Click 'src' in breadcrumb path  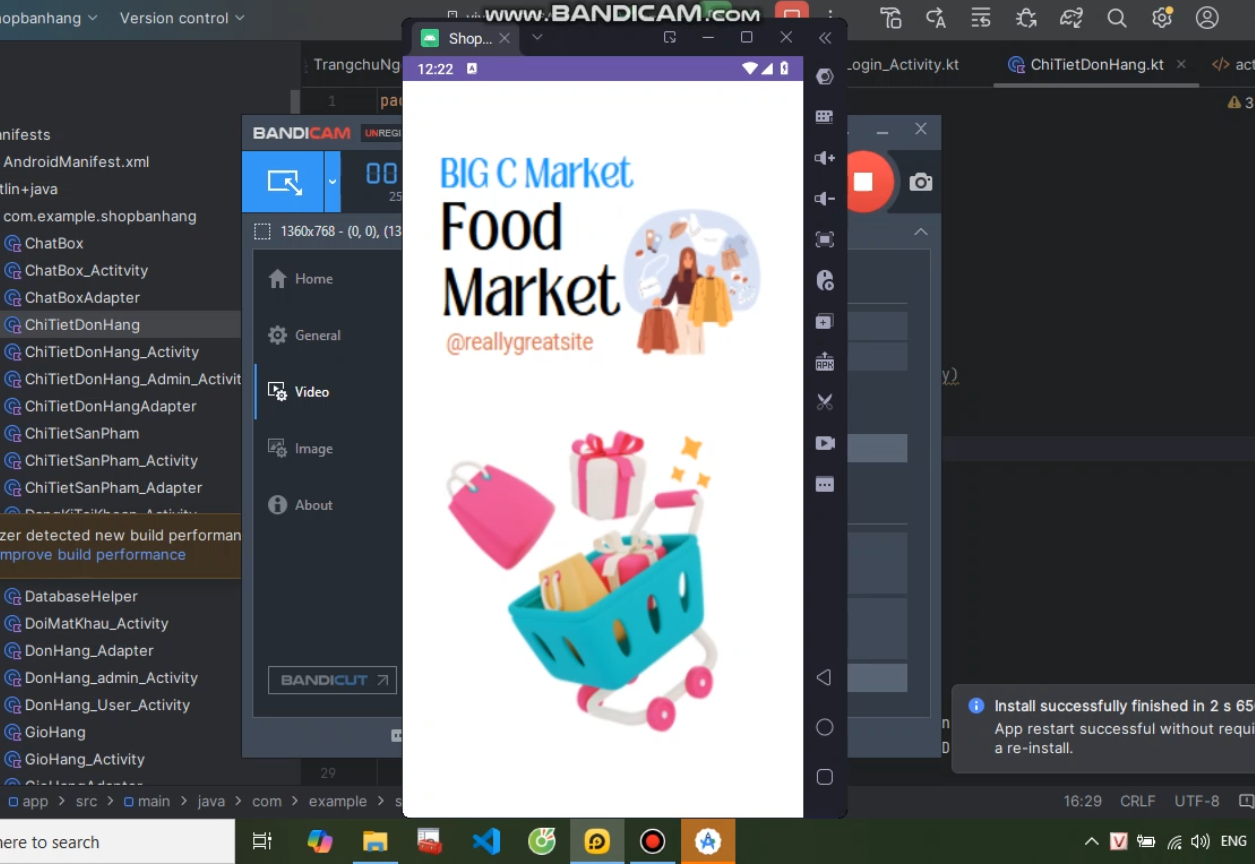[x=87, y=801]
